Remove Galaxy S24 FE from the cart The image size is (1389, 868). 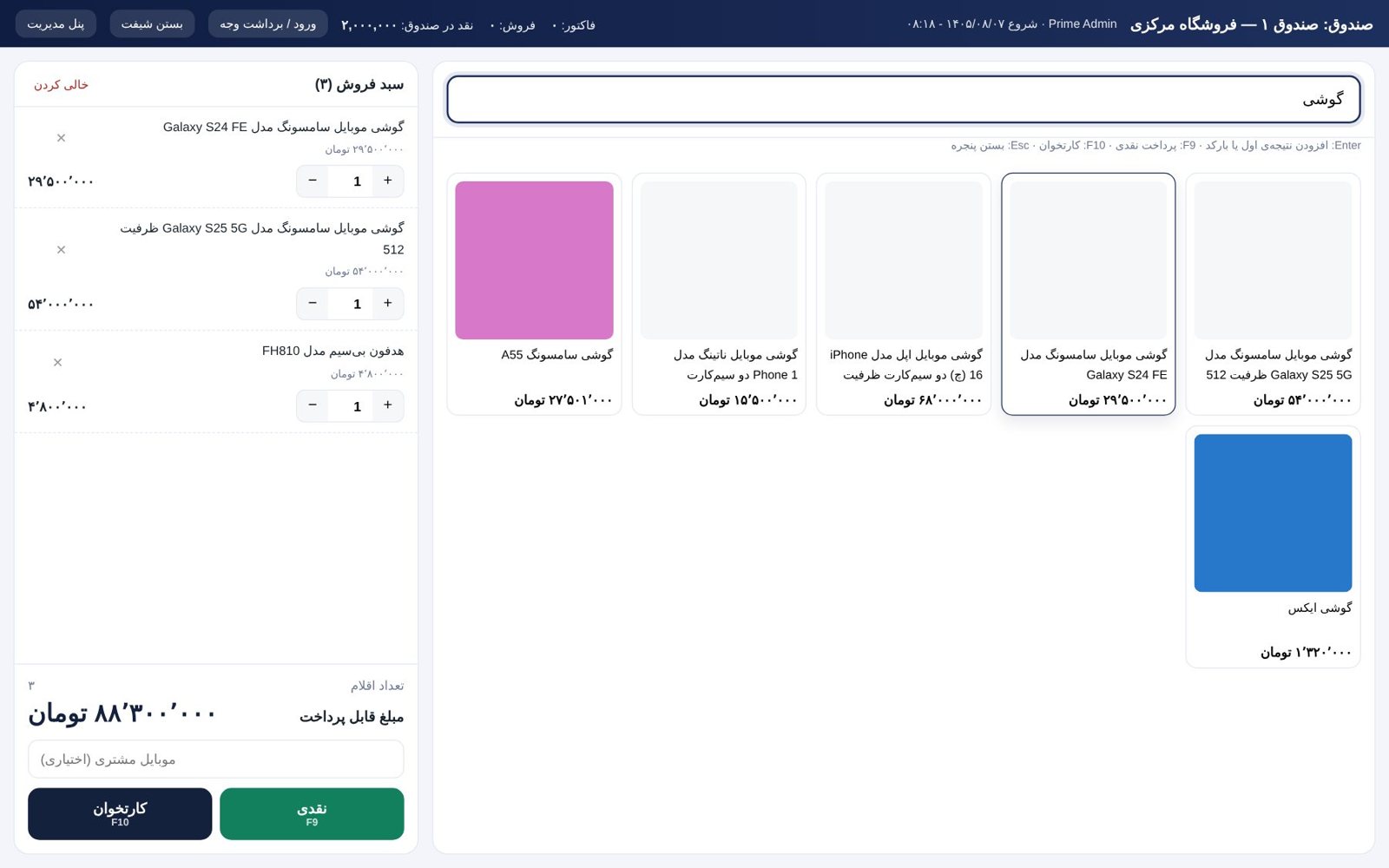[61, 138]
